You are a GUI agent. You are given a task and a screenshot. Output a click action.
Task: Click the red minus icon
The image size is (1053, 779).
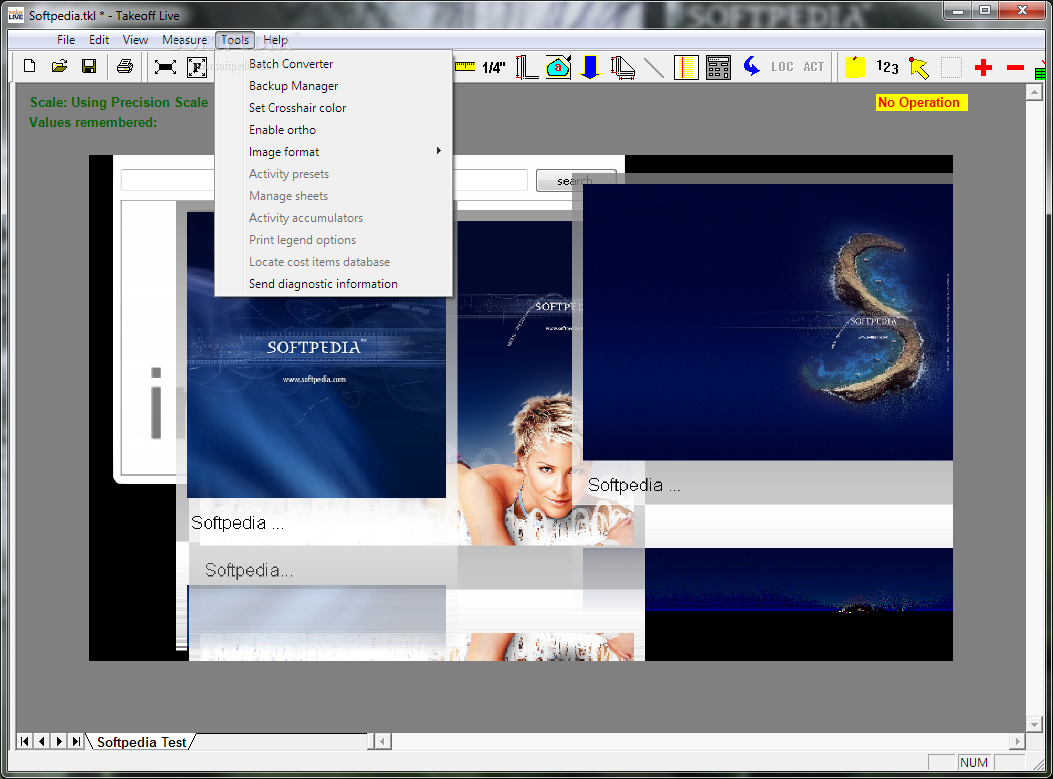[x=1015, y=67]
